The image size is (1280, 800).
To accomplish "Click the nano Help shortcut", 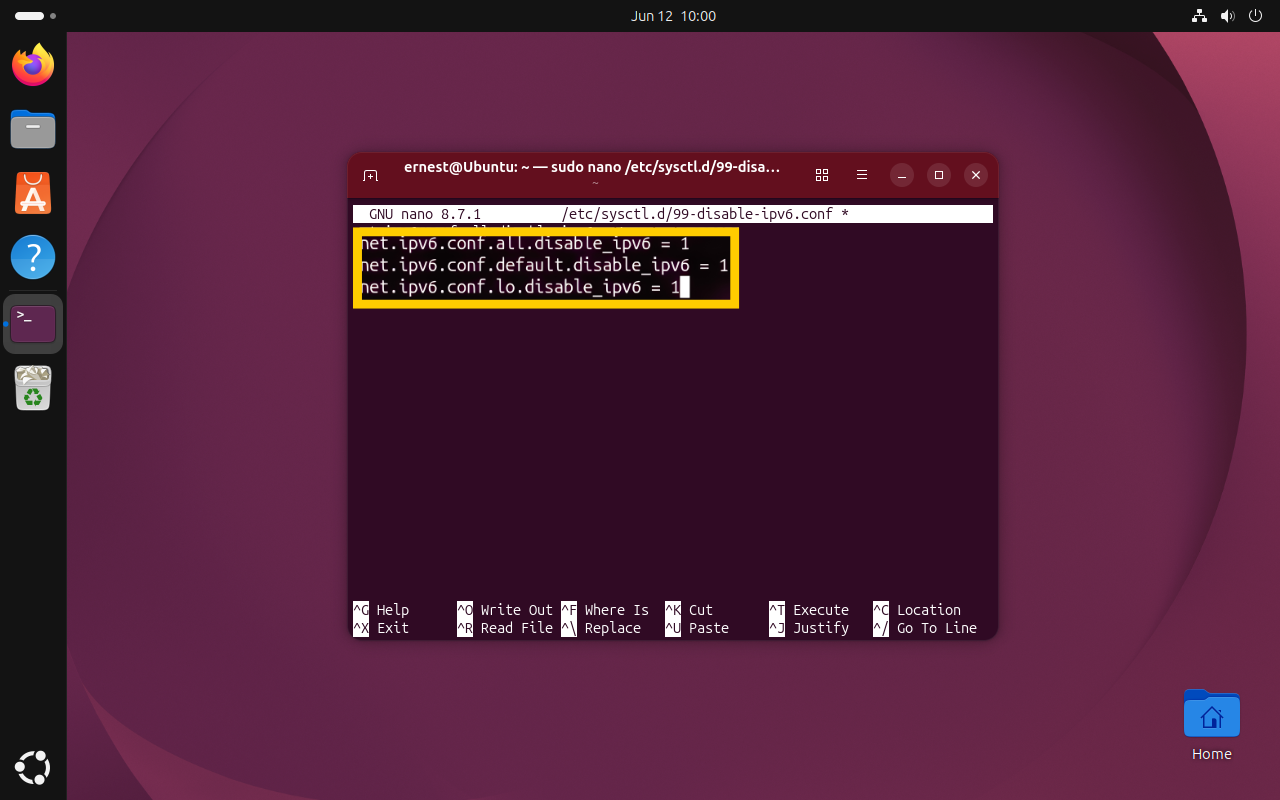I will pyautogui.click(x=393, y=610).
